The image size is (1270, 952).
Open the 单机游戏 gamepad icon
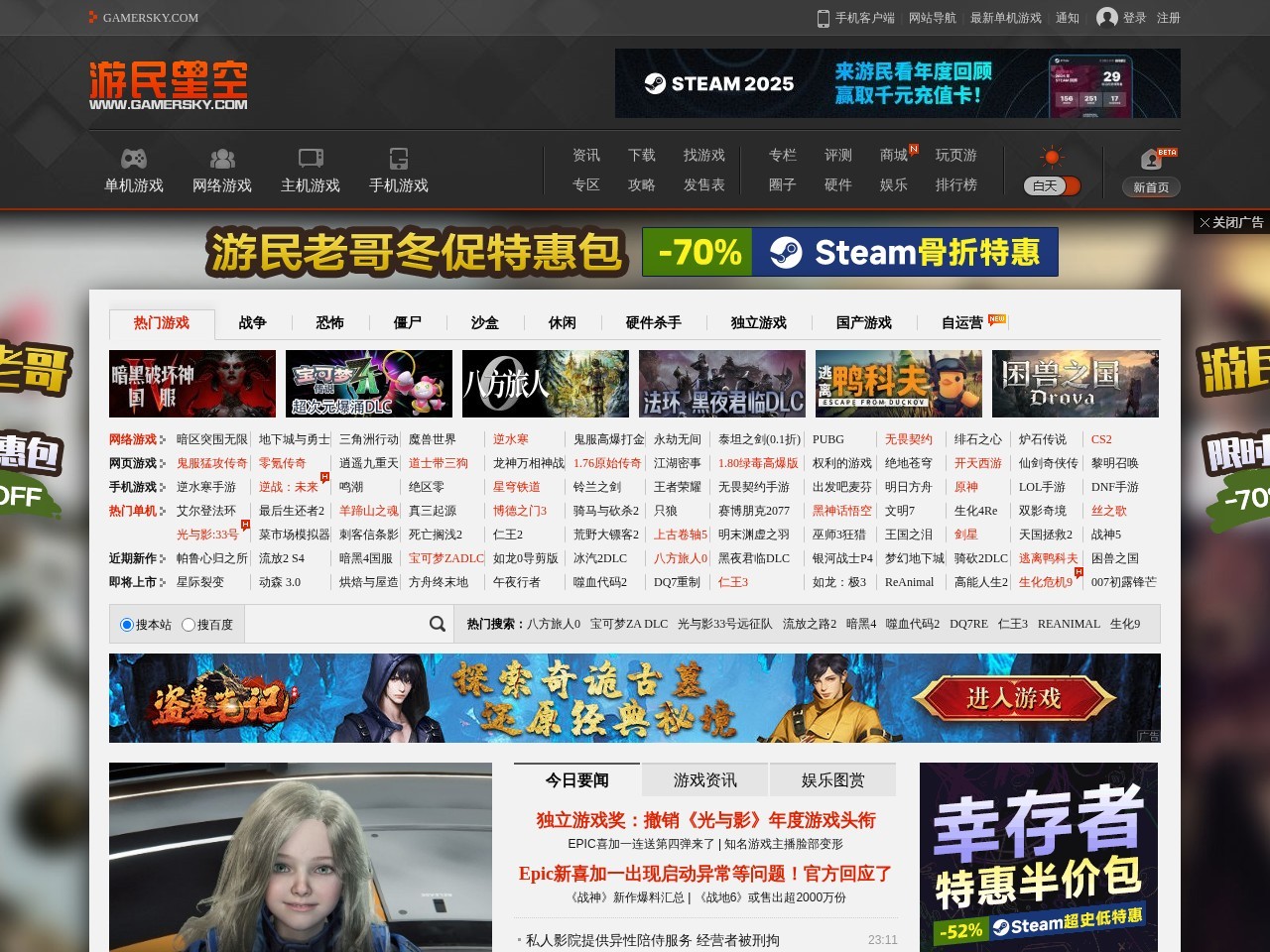tap(134, 159)
